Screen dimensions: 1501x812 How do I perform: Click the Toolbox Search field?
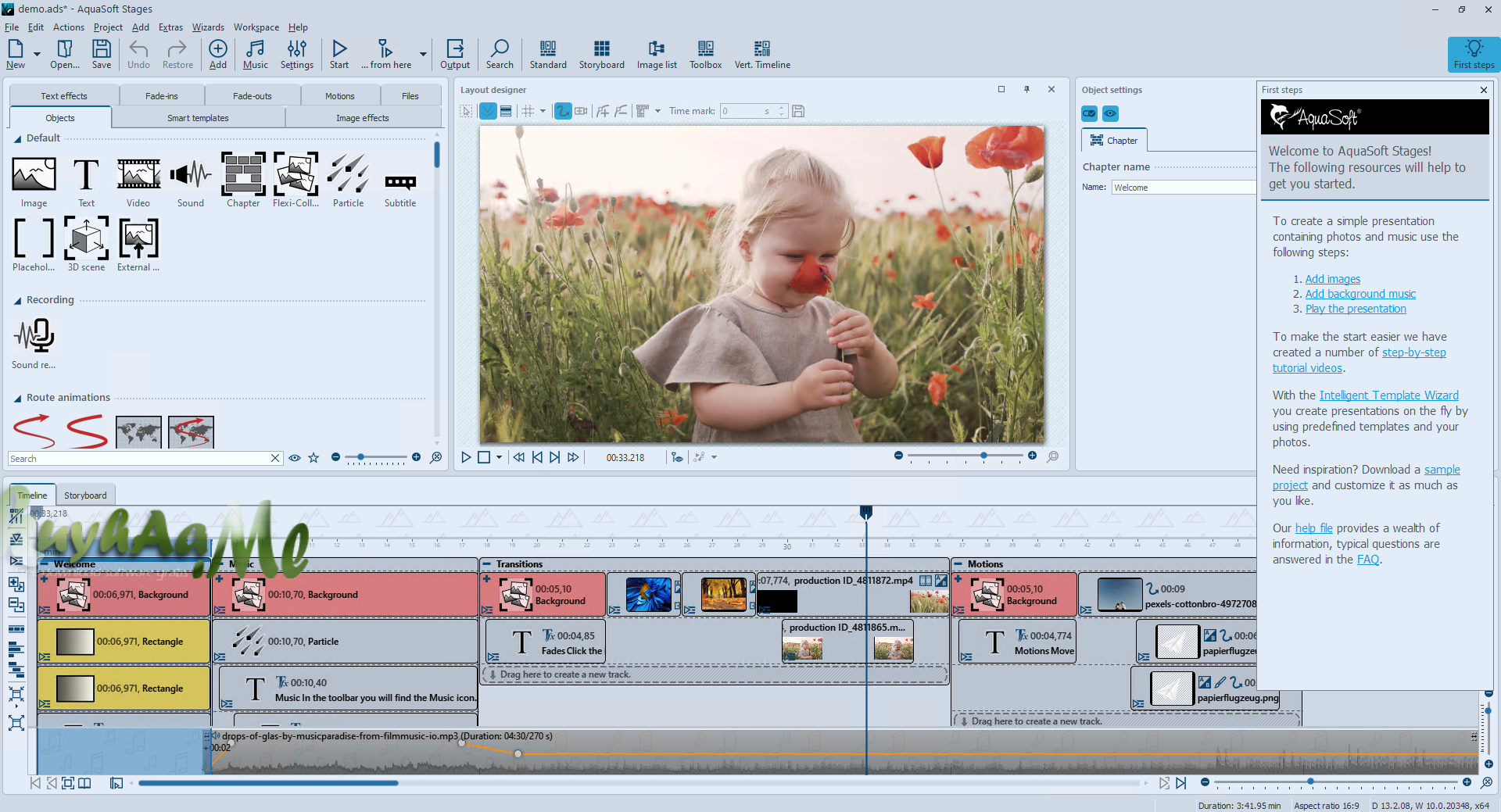(139, 459)
